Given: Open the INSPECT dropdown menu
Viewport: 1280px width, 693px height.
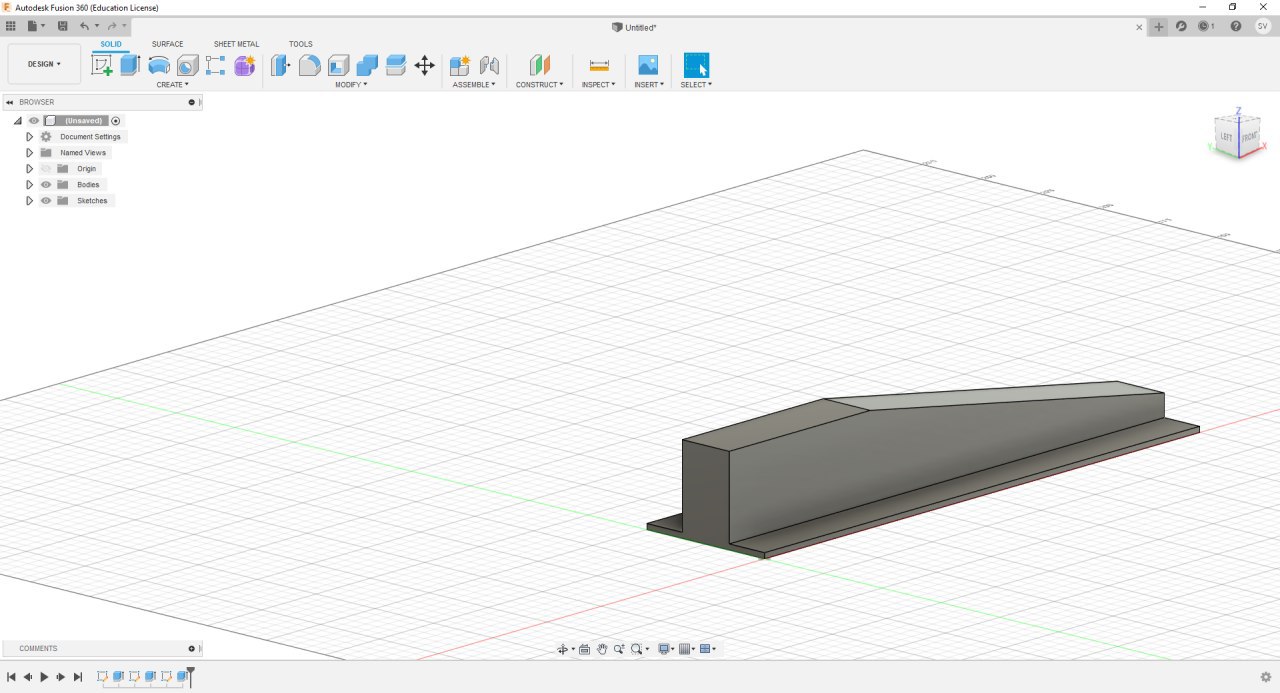Looking at the screenshot, I should point(599,85).
